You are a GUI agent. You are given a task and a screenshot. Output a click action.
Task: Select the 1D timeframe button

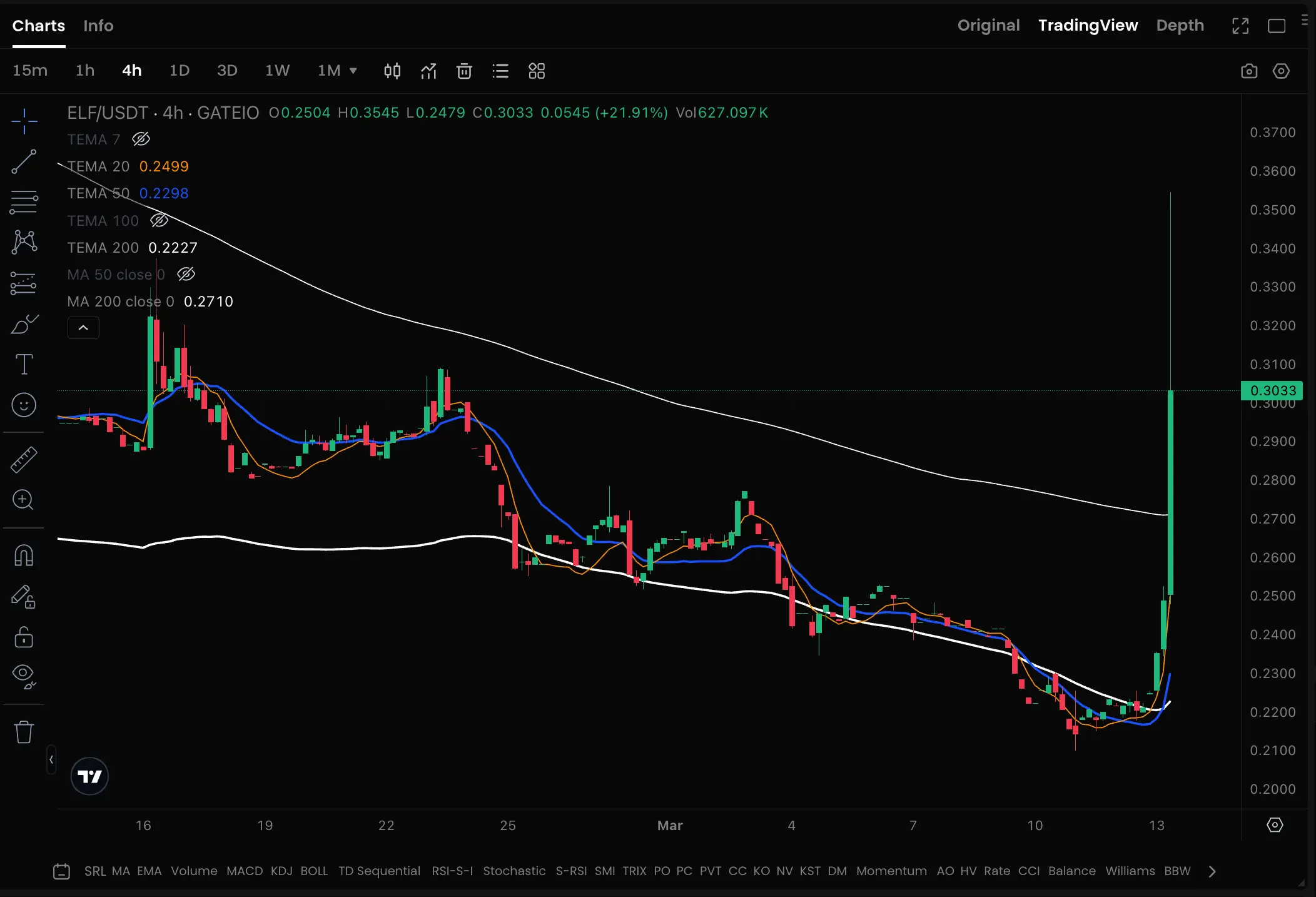[x=180, y=71]
